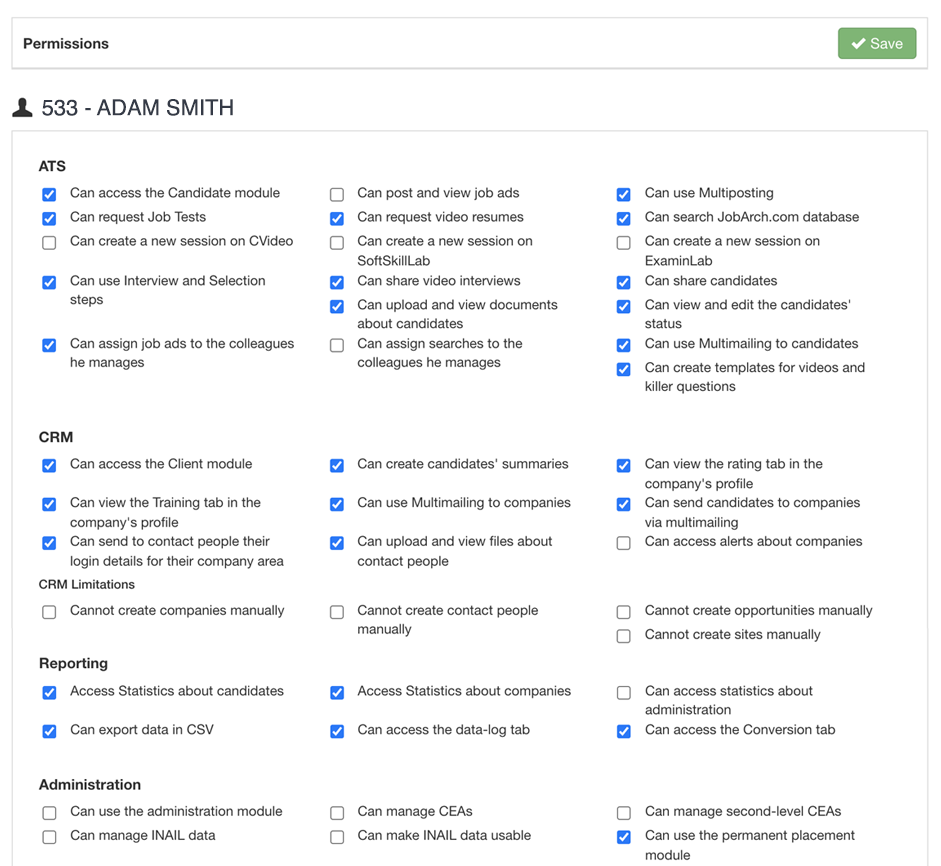Toggle Can send candidates to companies via multimailing

(624, 504)
